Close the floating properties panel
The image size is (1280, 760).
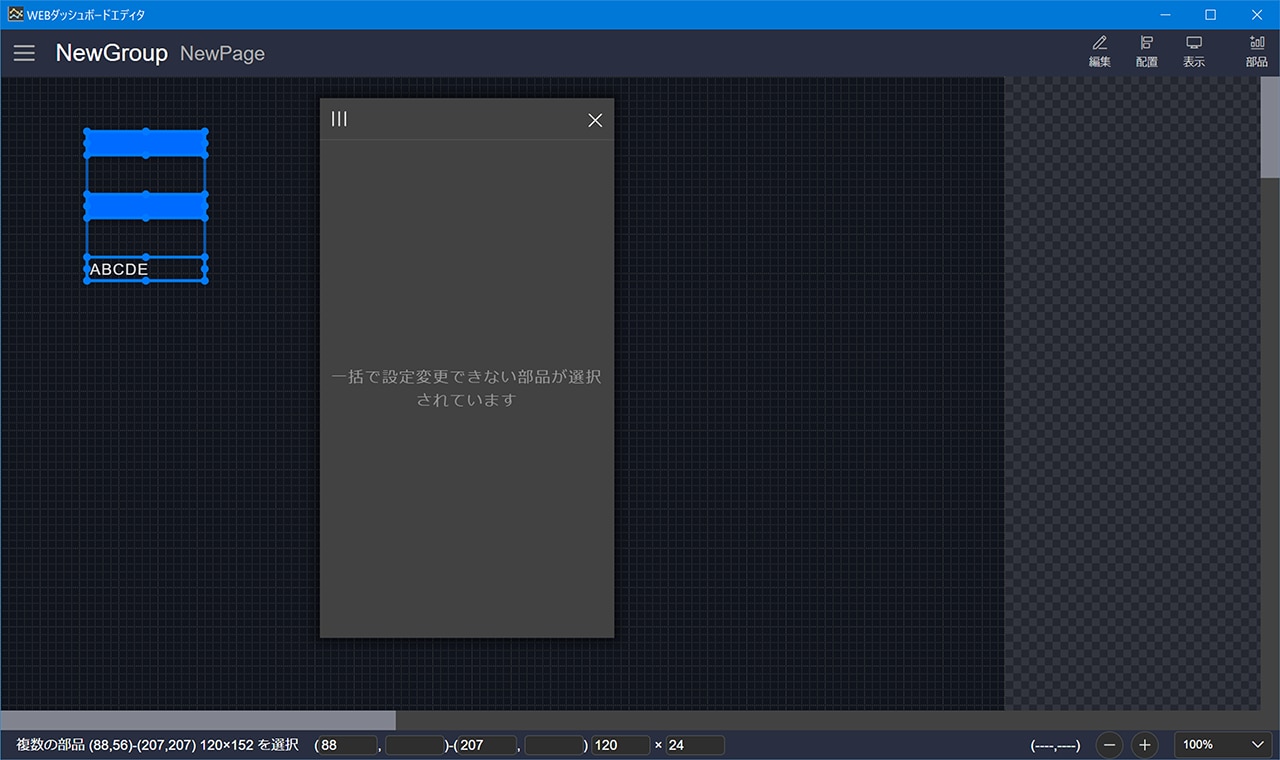pyautogui.click(x=595, y=120)
